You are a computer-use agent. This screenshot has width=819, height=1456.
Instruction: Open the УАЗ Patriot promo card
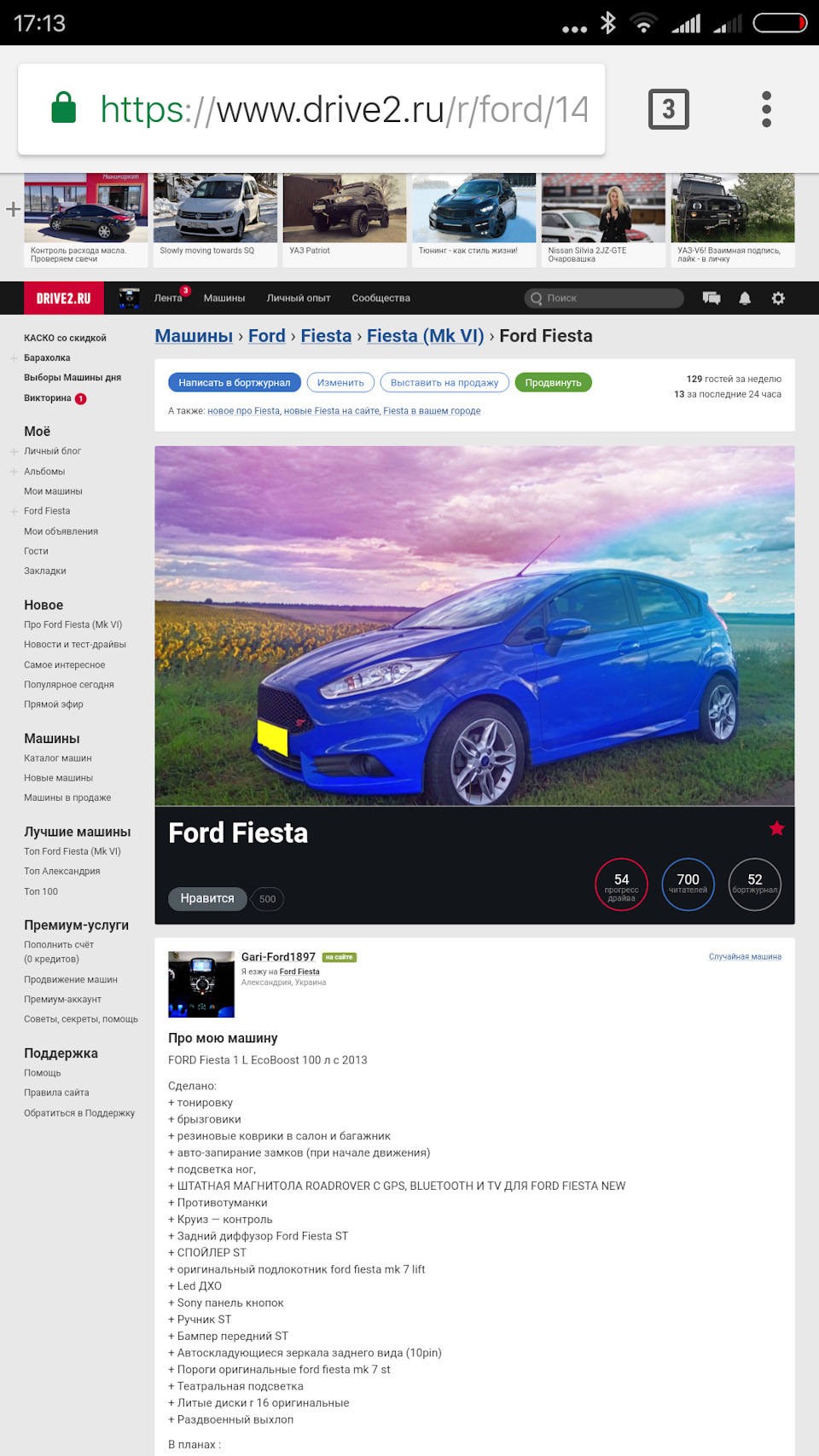(345, 220)
